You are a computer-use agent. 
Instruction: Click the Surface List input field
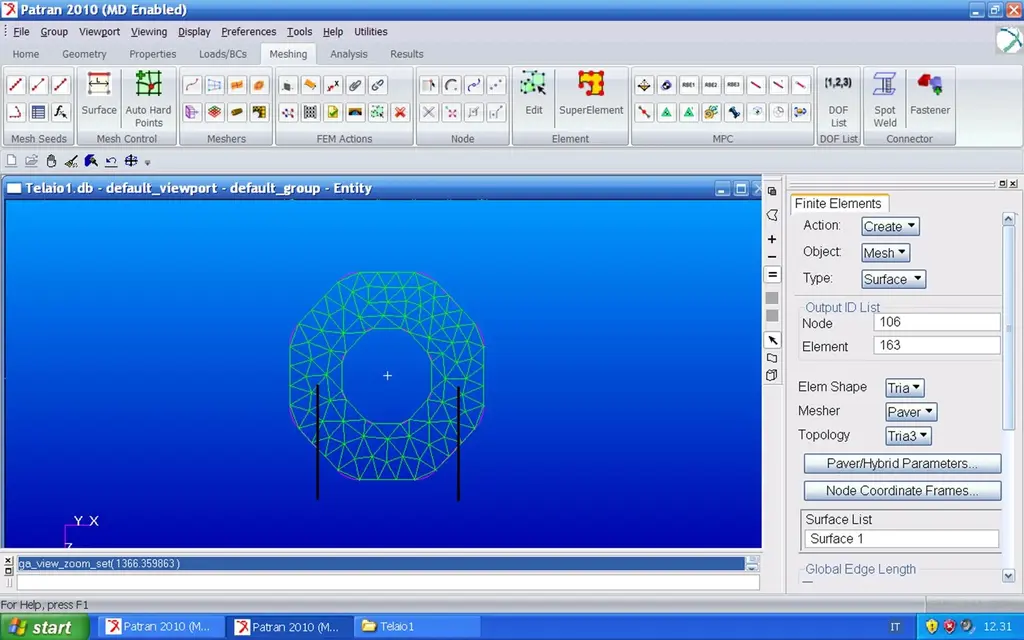pyautogui.click(x=901, y=539)
